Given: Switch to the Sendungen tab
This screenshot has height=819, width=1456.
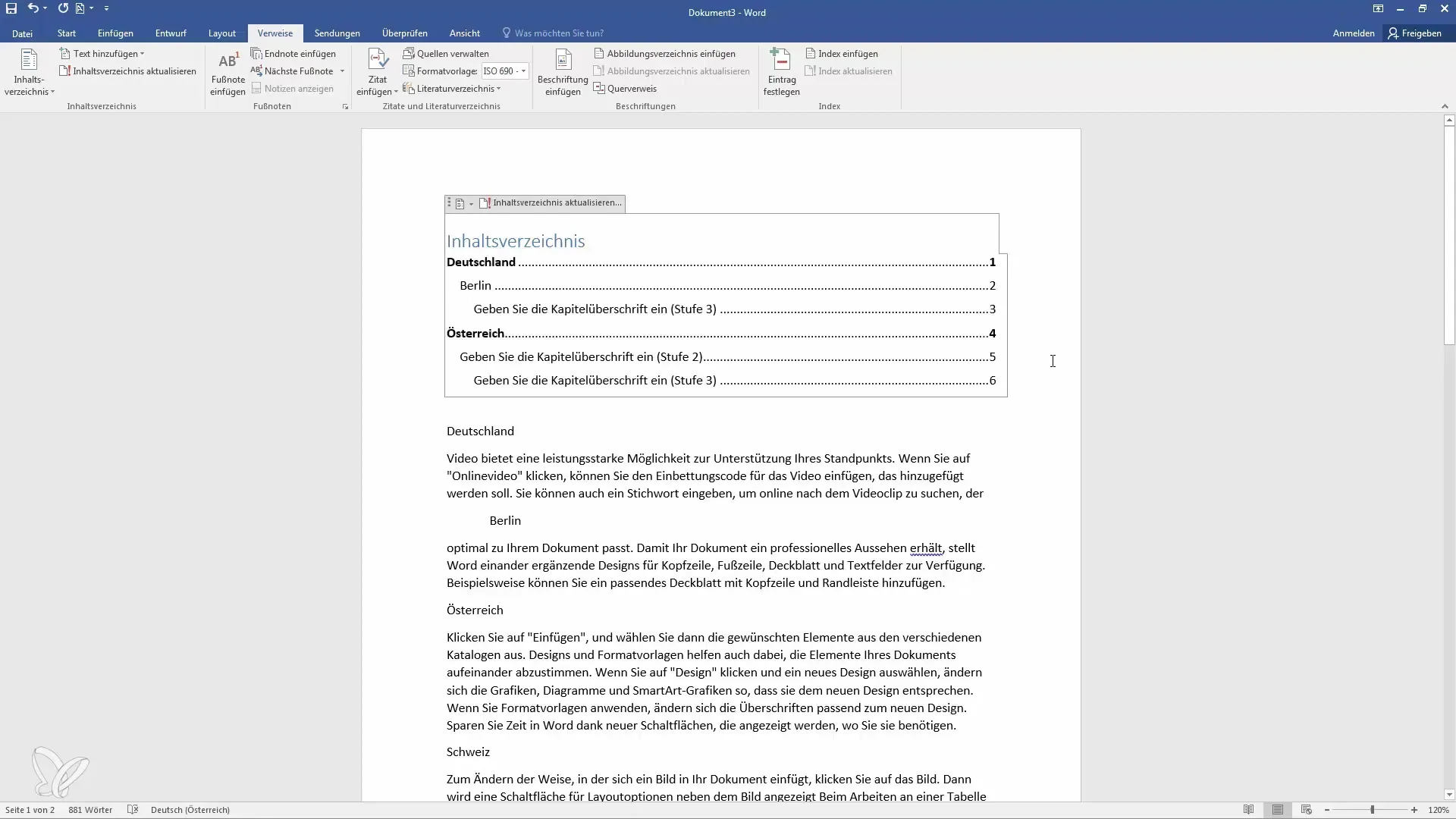Looking at the screenshot, I should click(337, 33).
